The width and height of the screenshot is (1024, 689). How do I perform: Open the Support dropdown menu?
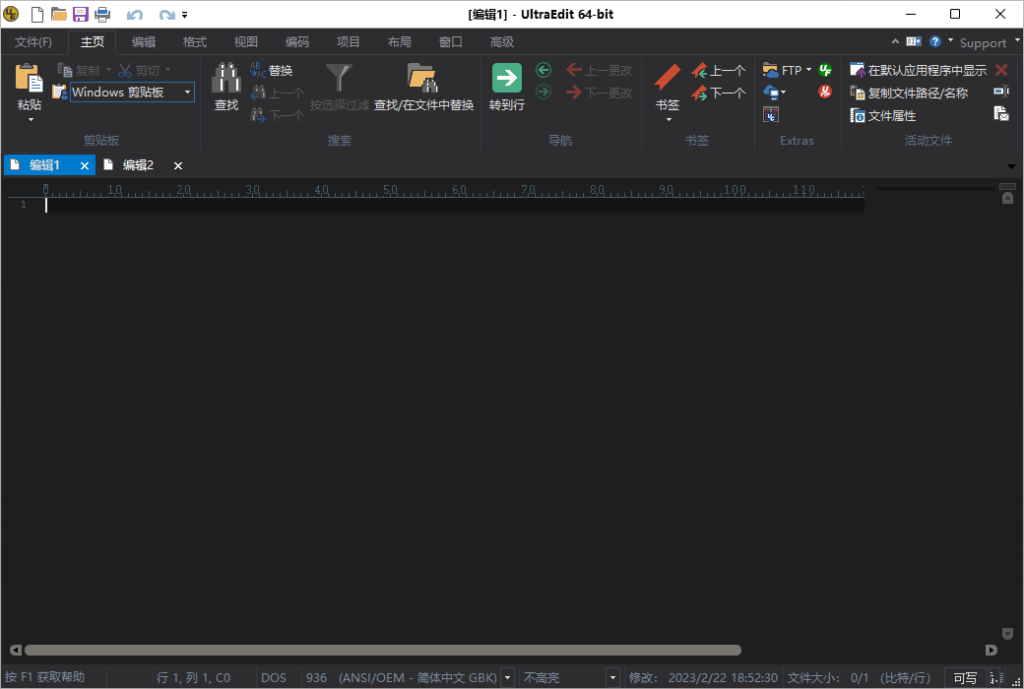pos(989,42)
